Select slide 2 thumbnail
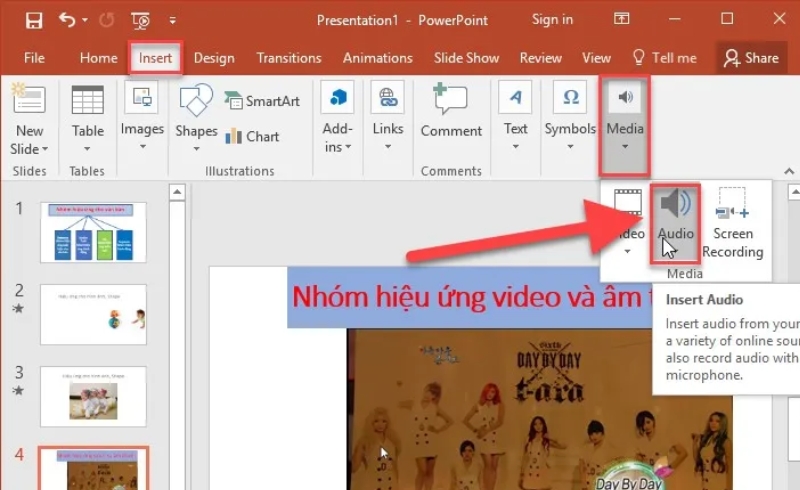 tap(93, 314)
